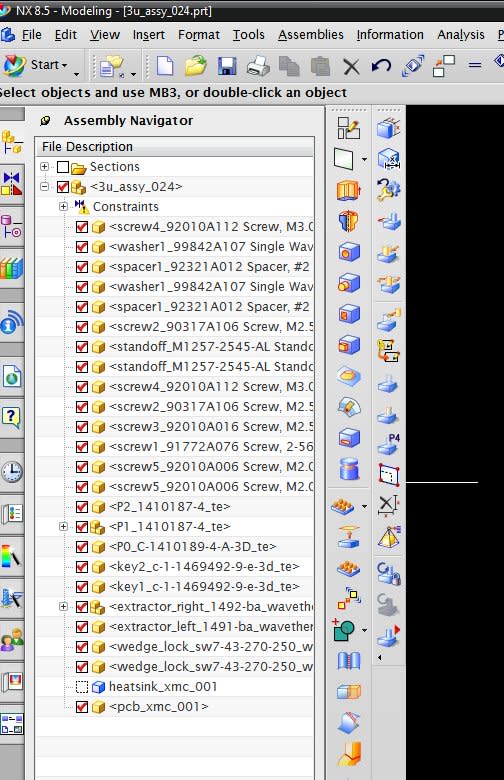Select the Revolve tool icon
Viewport: 504px width, 780px height.
[x=348, y=221]
